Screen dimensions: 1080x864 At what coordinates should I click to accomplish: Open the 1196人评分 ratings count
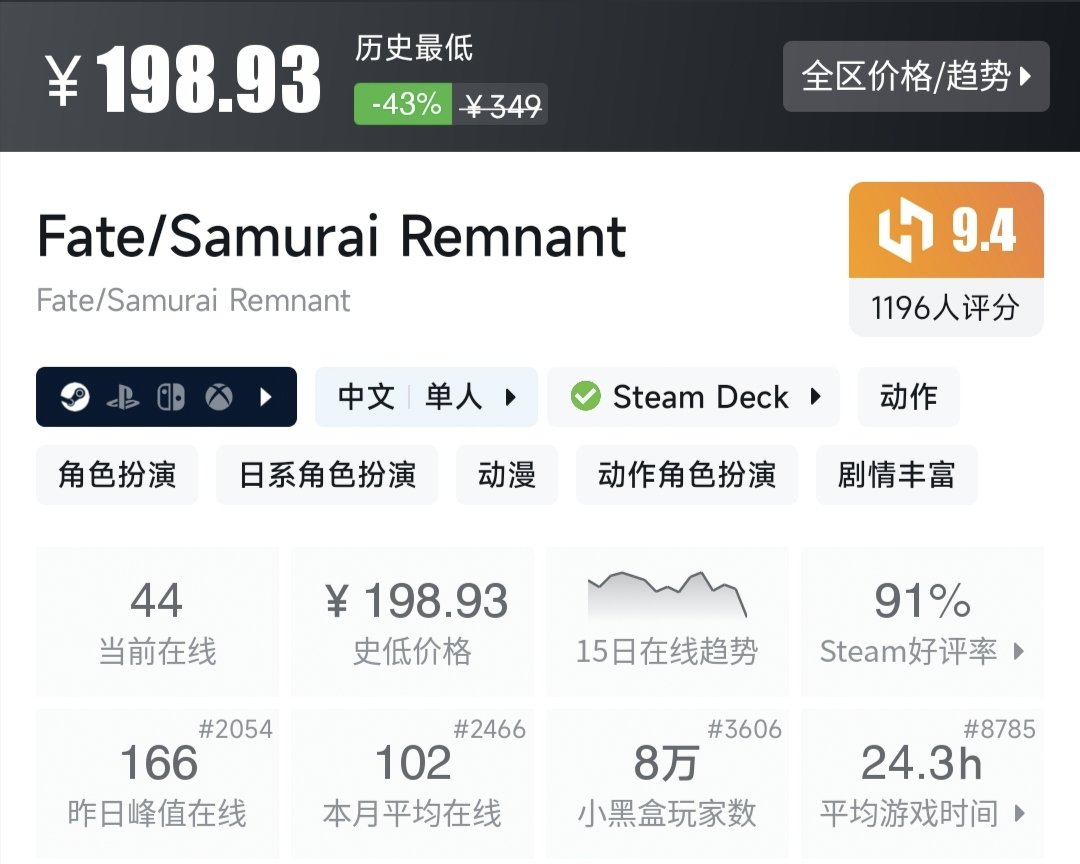[945, 307]
